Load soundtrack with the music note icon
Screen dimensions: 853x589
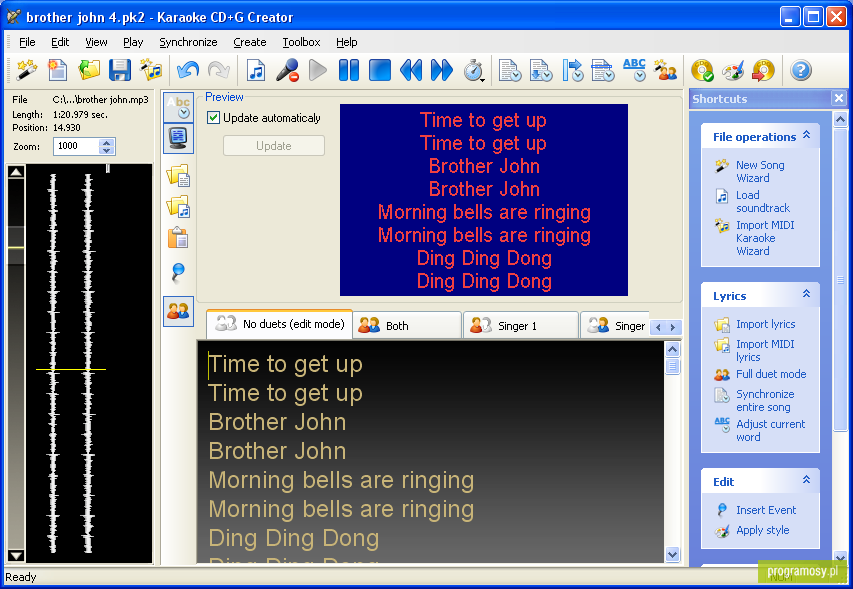point(256,70)
